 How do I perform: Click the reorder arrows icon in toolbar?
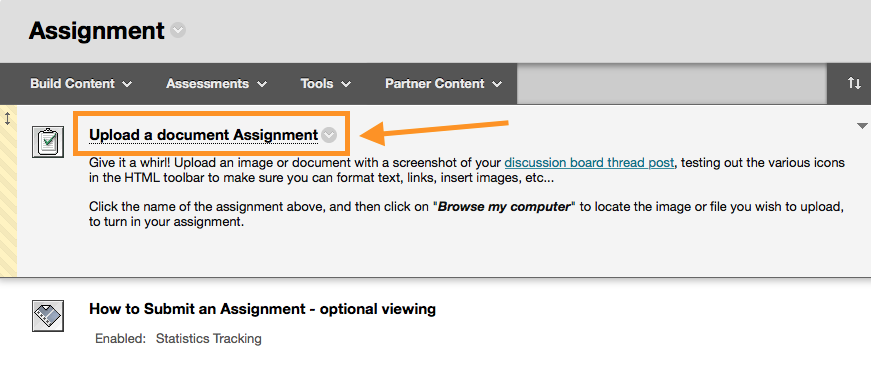854,83
